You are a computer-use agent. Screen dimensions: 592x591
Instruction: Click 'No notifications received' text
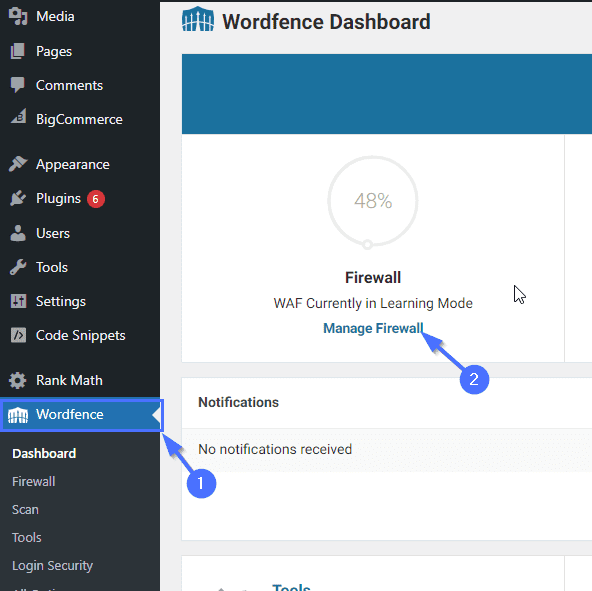click(x=275, y=449)
